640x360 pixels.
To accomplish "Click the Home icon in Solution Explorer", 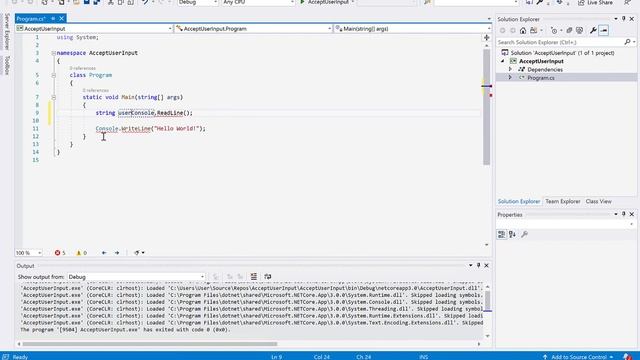I will (x=523, y=31).
